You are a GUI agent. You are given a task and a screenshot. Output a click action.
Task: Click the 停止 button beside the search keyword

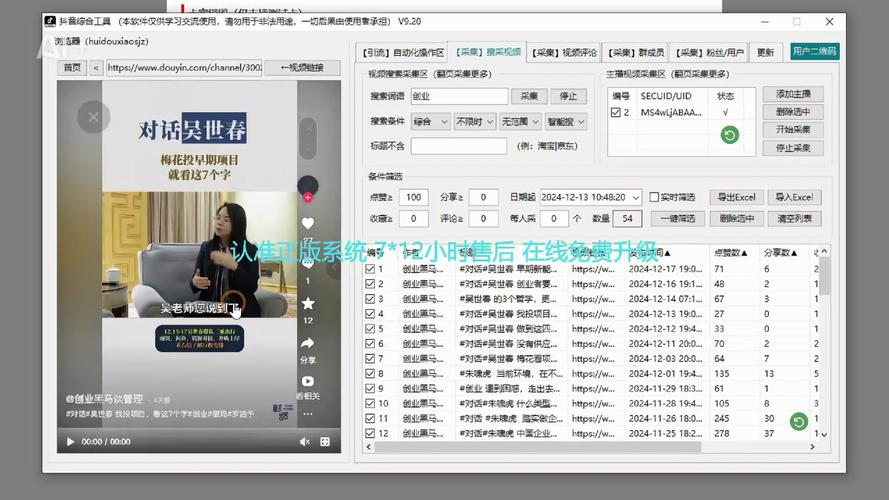pos(568,96)
